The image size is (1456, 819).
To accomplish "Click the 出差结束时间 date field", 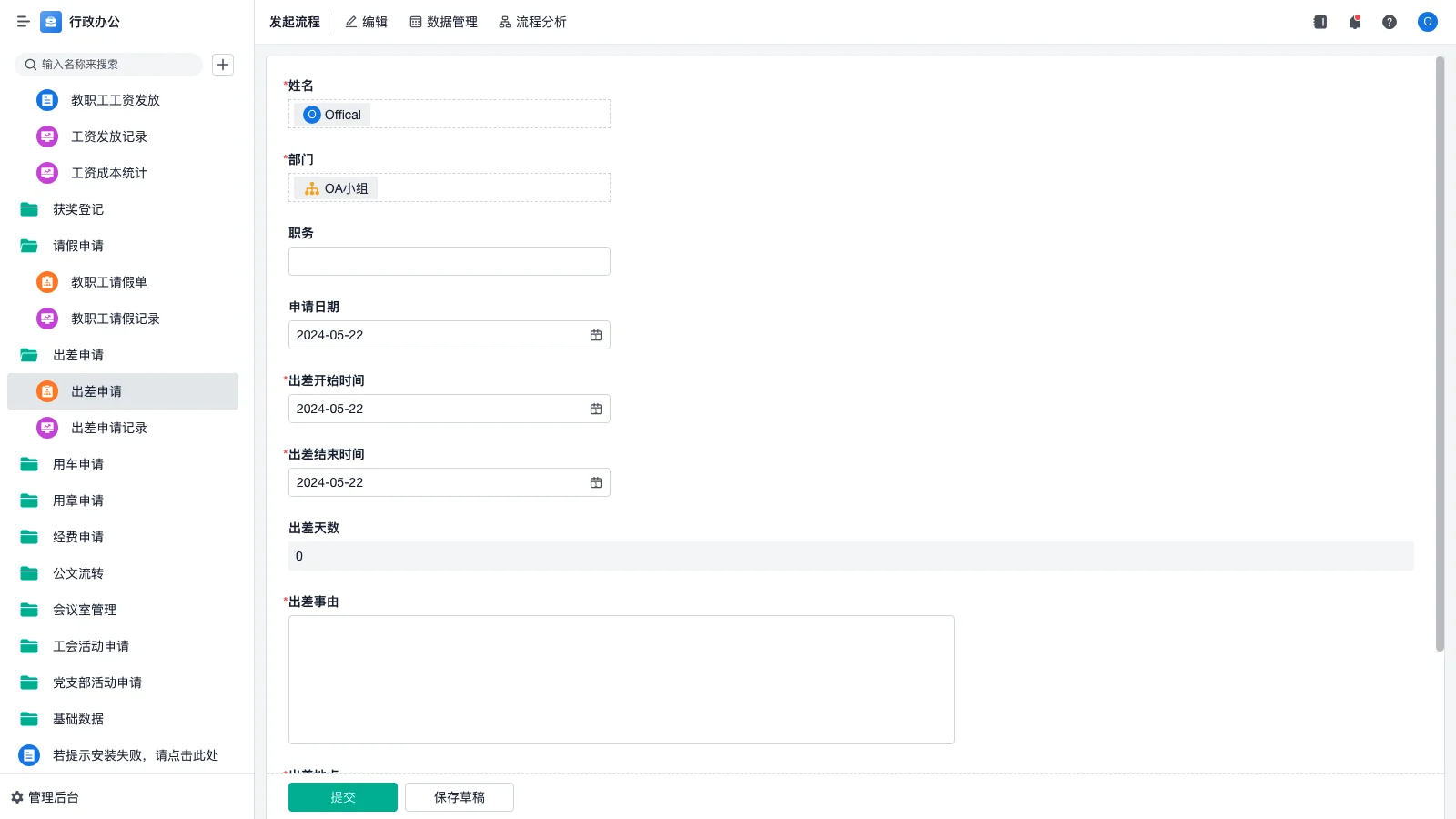I will [x=450, y=482].
